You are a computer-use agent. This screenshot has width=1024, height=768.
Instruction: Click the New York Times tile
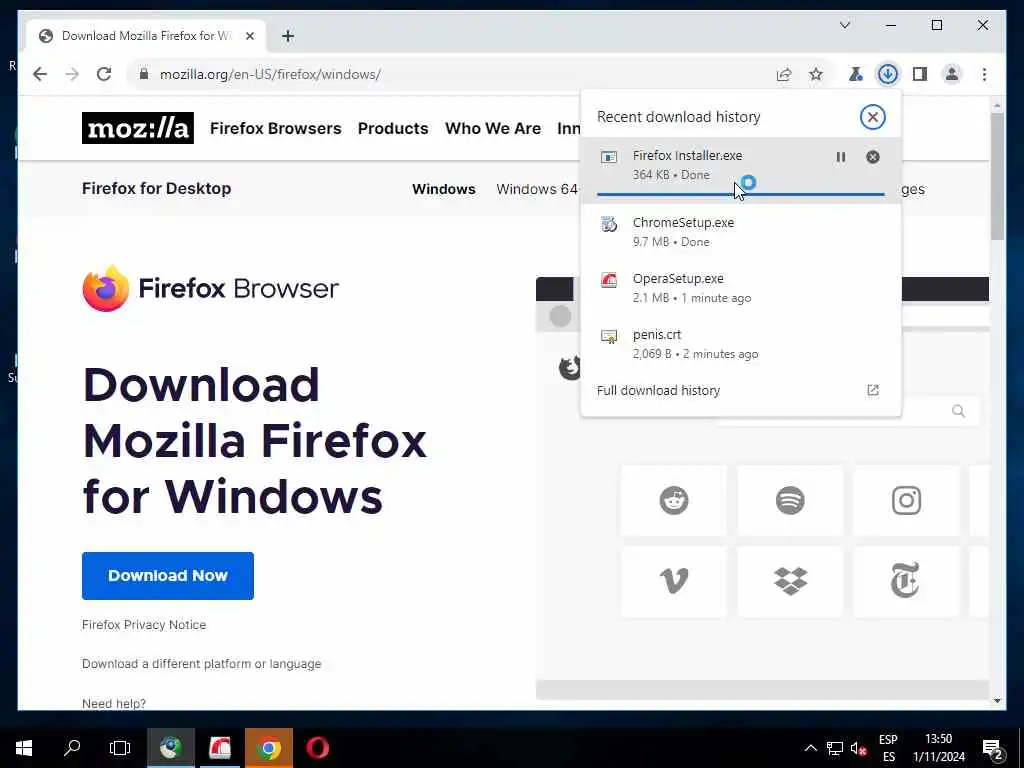click(x=906, y=581)
